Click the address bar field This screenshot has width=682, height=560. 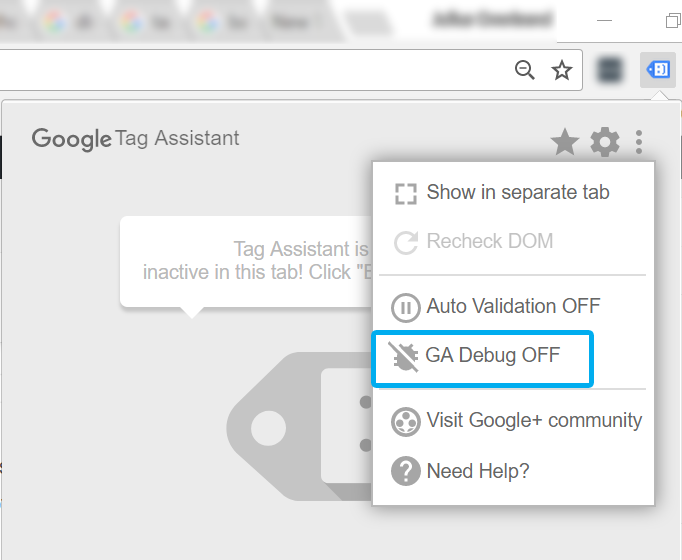[252, 70]
